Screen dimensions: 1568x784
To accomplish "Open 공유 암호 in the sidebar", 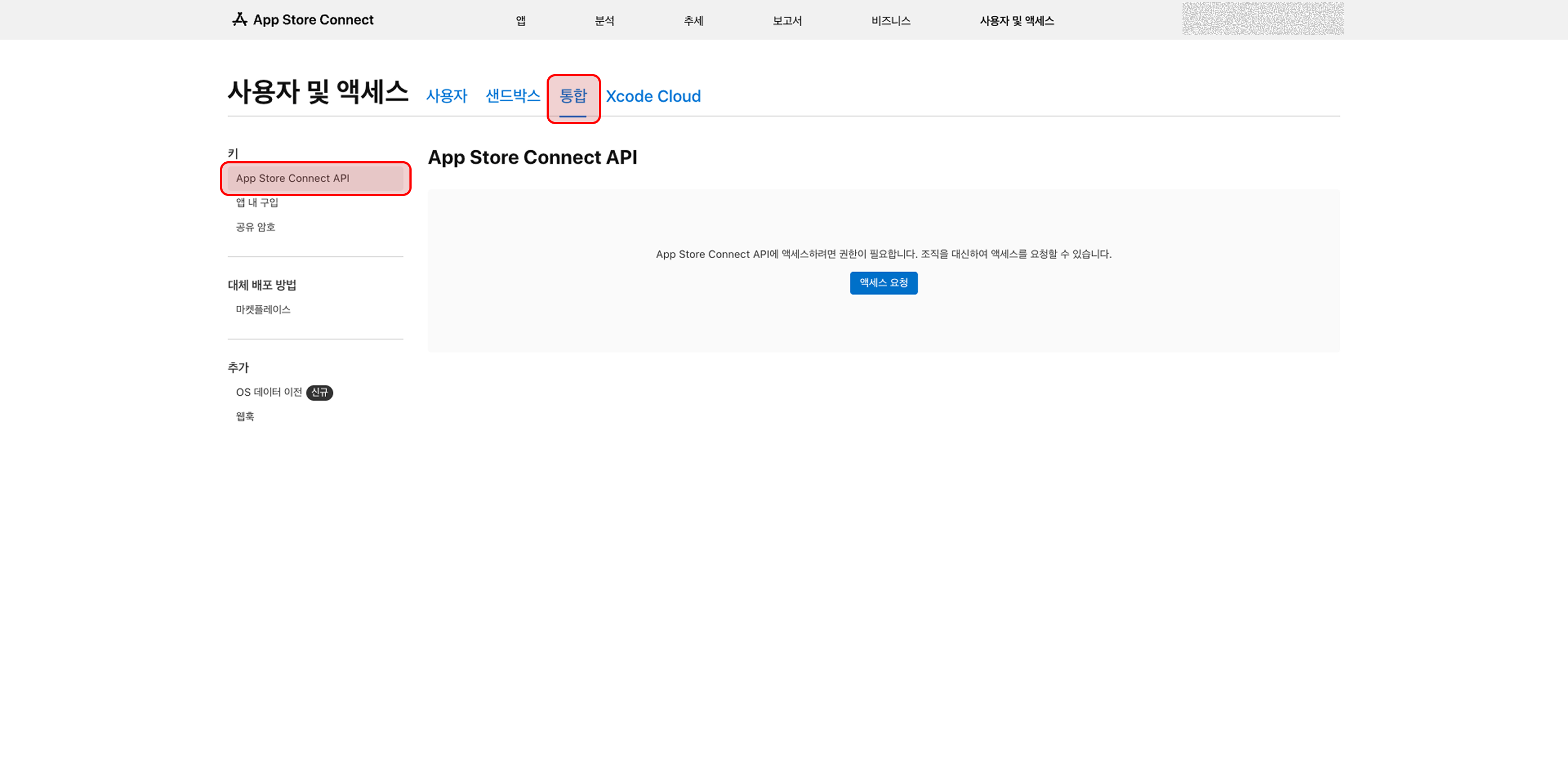I will [255, 227].
